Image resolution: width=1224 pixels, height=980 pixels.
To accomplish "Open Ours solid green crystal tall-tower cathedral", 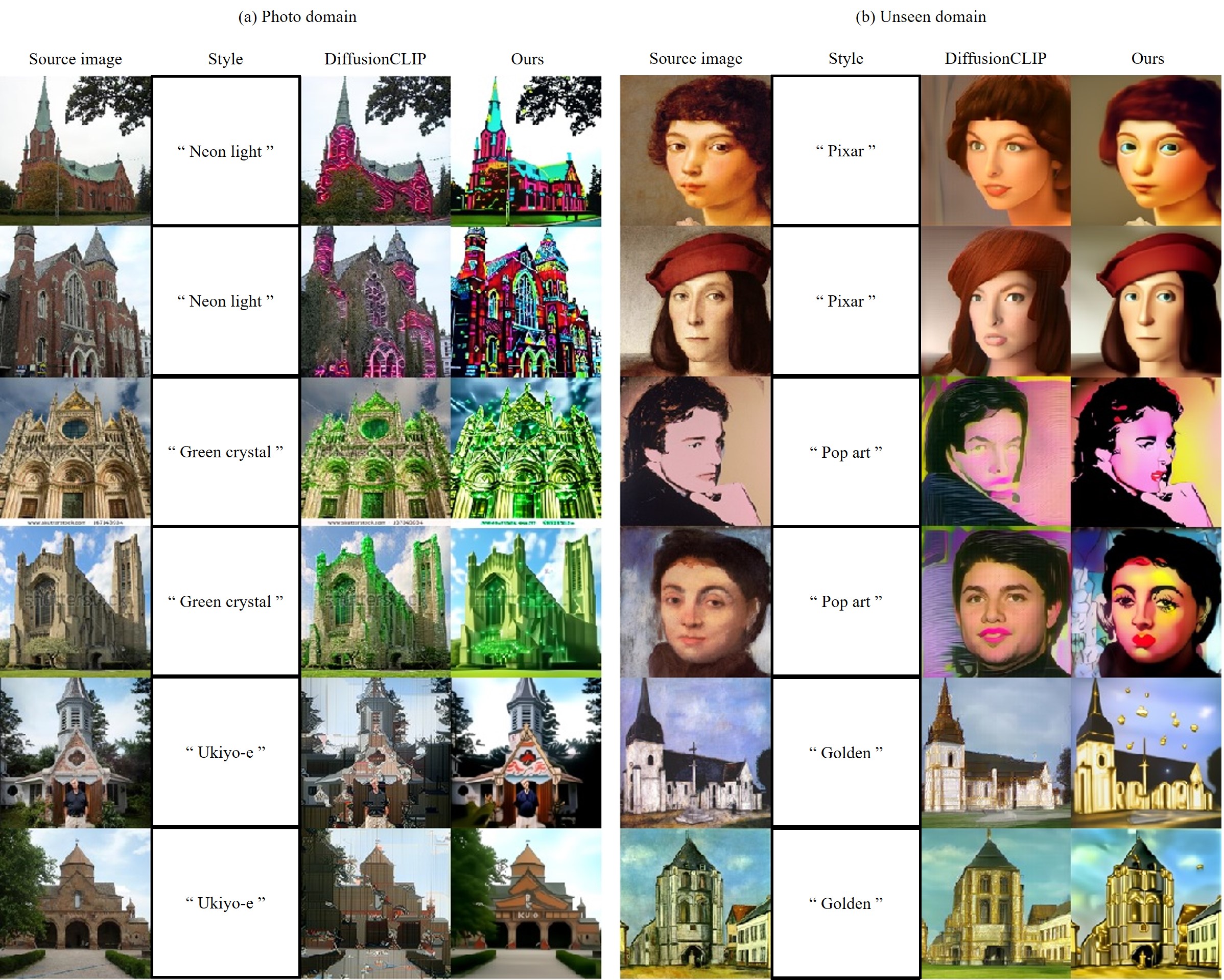I will tap(526, 602).
